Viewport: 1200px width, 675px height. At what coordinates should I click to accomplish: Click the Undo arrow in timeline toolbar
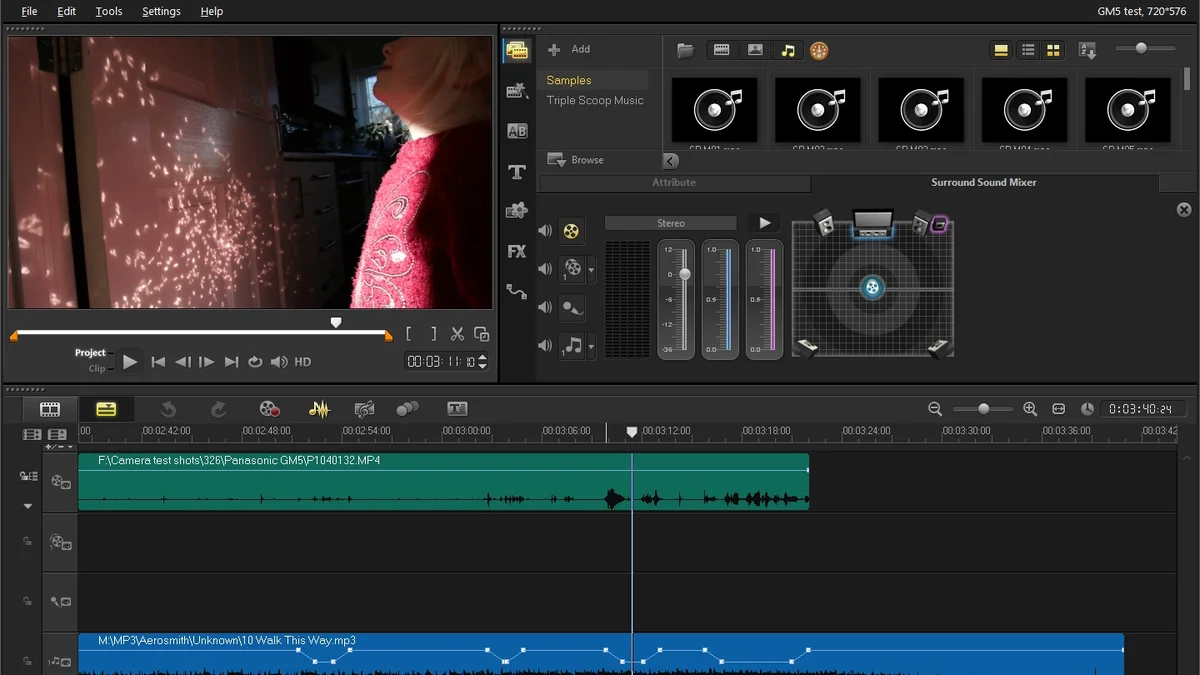pyautogui.click(x=168, y=408)
